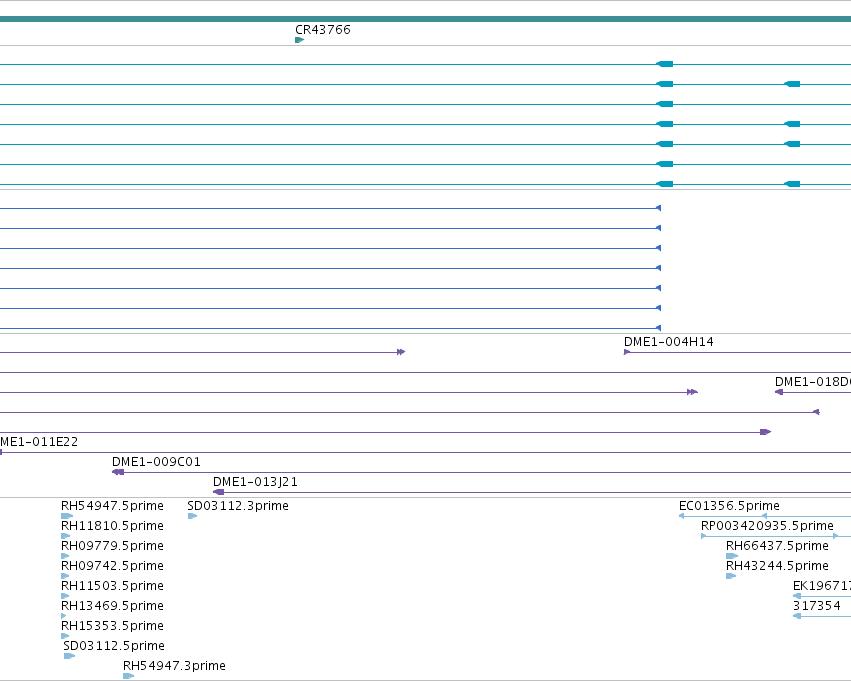This screenshot has width=851, height=681.
Task: Click the glyph under SD03112.3prime
Action: pos(192,516)
